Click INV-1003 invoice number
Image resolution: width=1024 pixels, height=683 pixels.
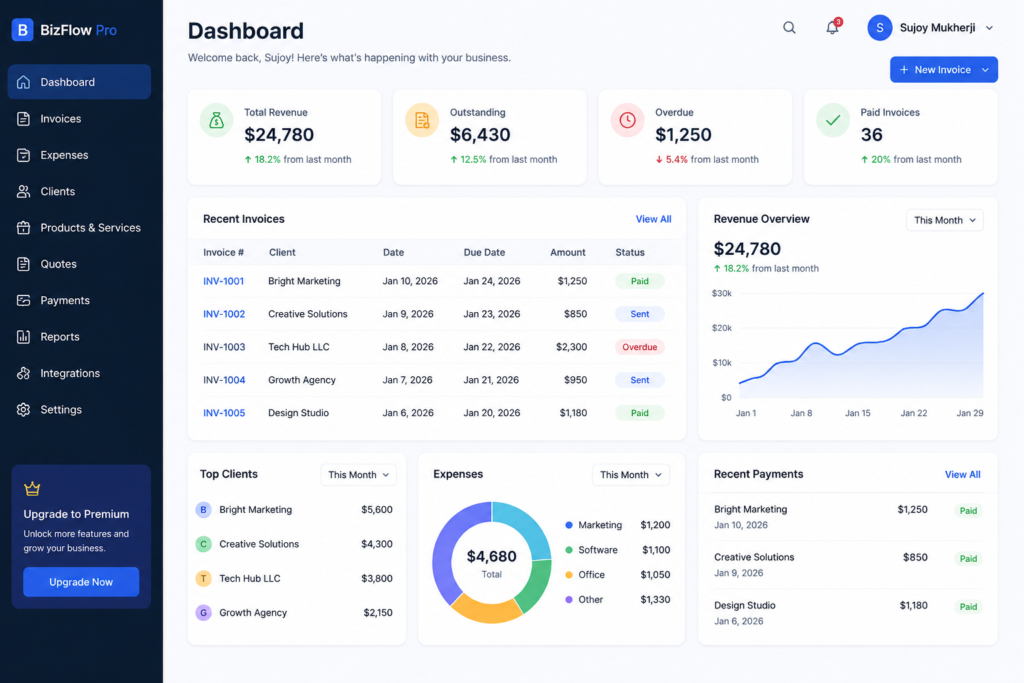pos(224,347)
